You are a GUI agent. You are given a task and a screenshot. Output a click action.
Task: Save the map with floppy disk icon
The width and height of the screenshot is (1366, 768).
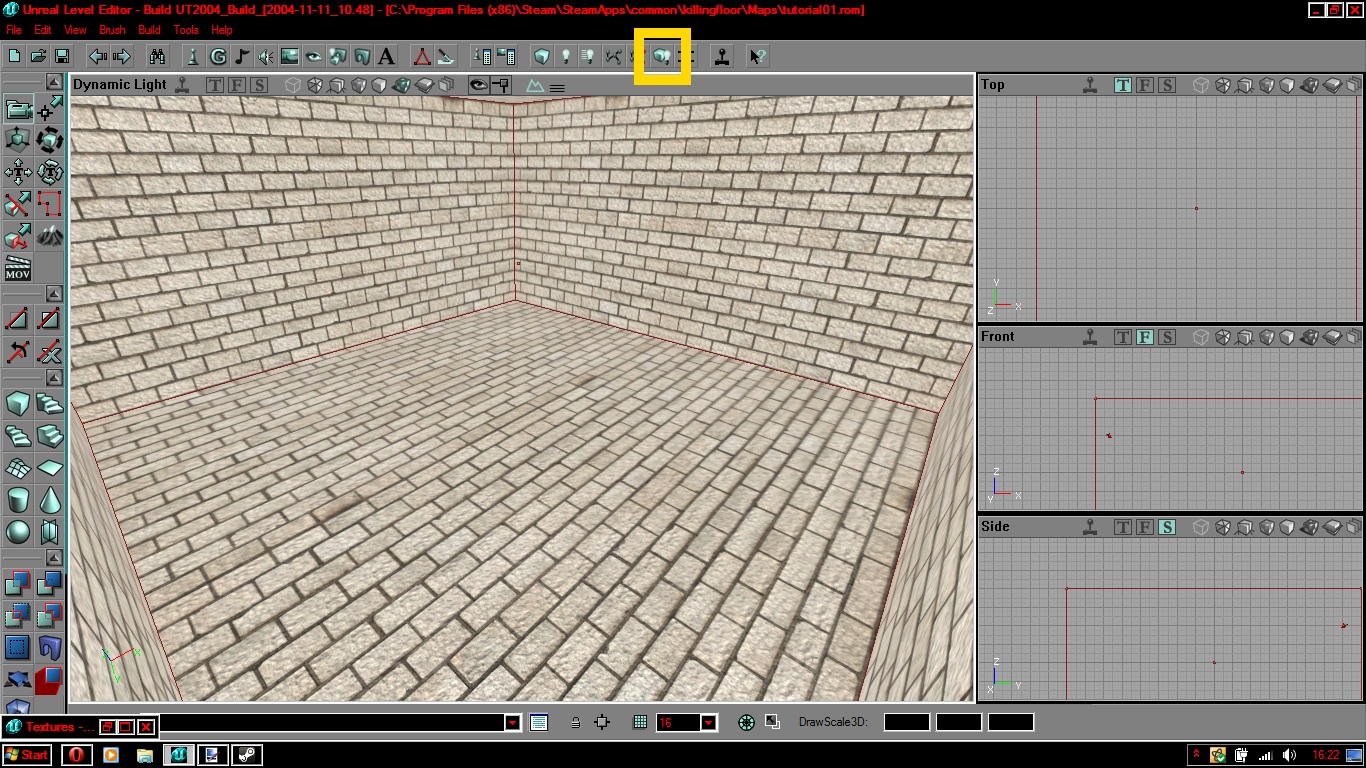pos(62,57)
